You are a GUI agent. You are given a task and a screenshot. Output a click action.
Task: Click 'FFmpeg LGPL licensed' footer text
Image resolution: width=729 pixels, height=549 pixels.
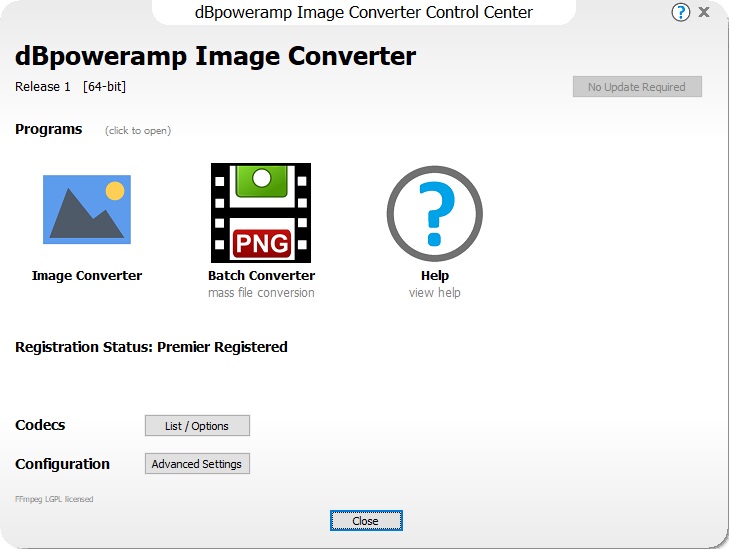point(54,499)
